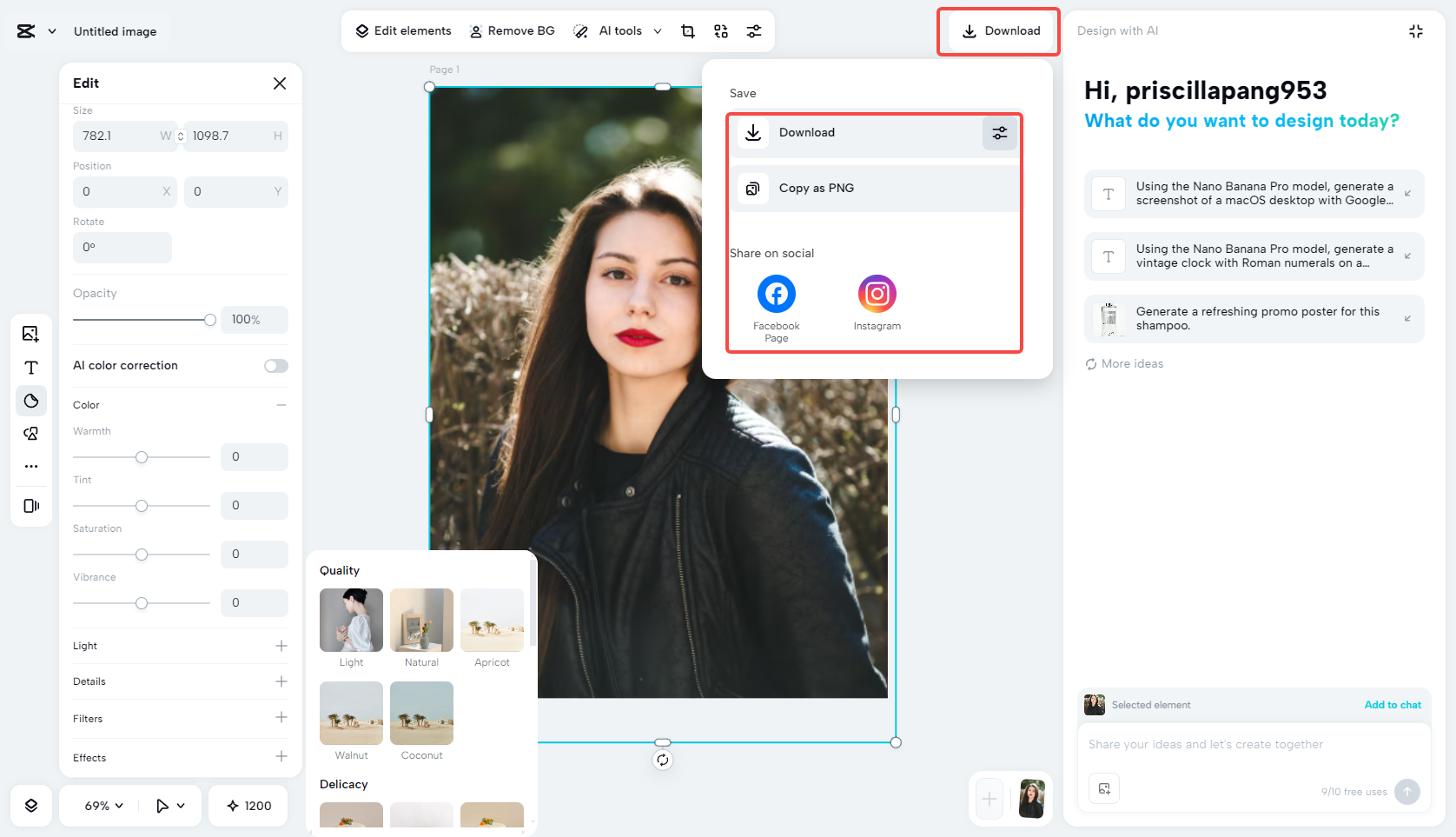Image resolution: width=1456 pixels, height=837 pixels.
Task: Click the 1200 credits button
Action: (248, 806)
